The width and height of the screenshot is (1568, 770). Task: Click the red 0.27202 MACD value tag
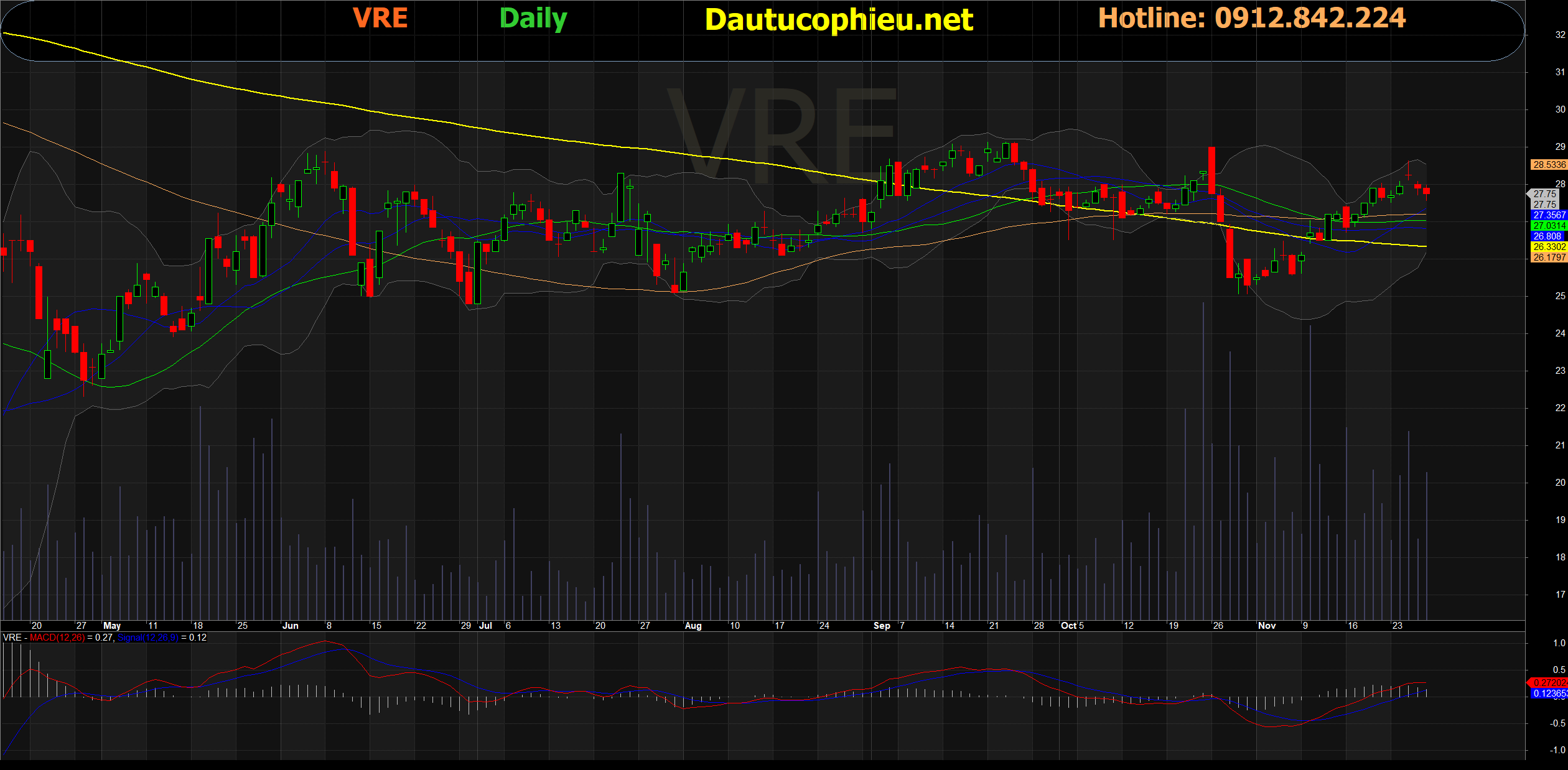point(1549,682)
